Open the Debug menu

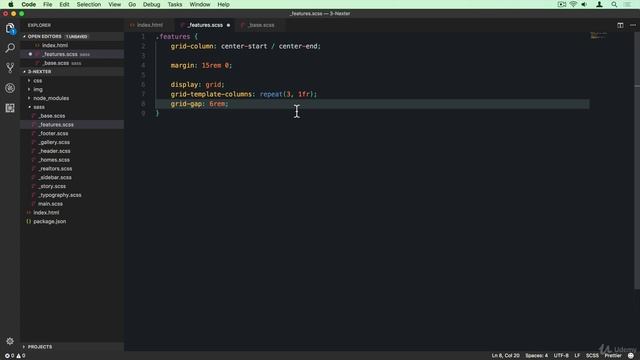[x=151, y=4]
